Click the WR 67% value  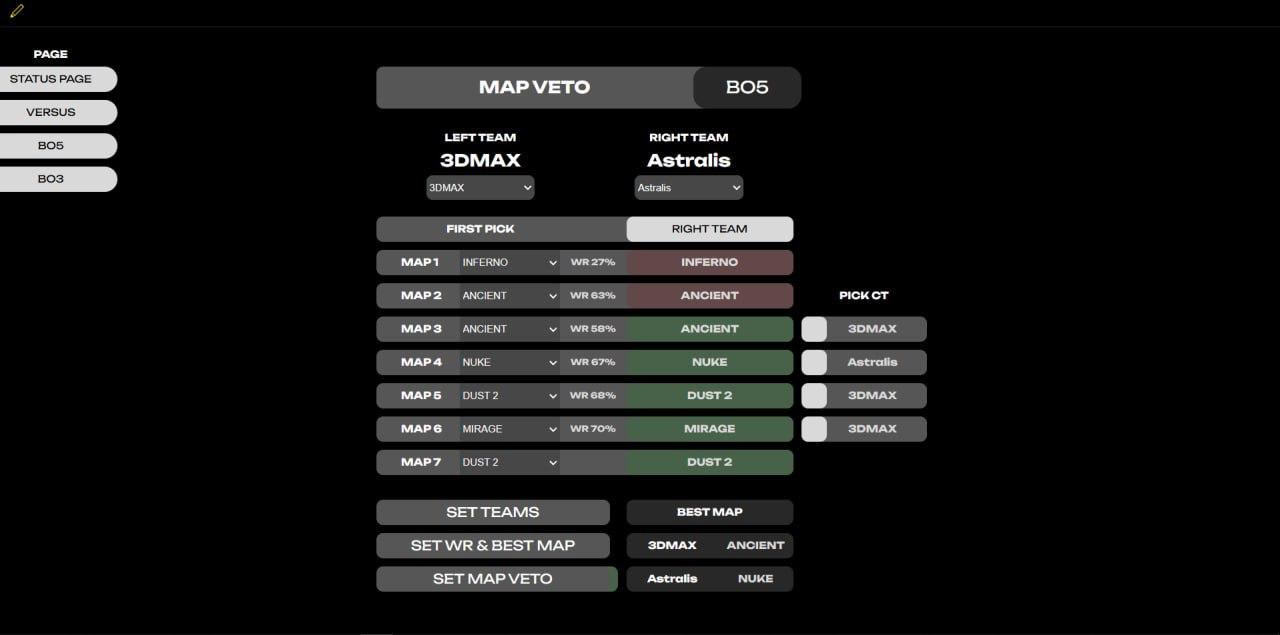coord(593,362)
